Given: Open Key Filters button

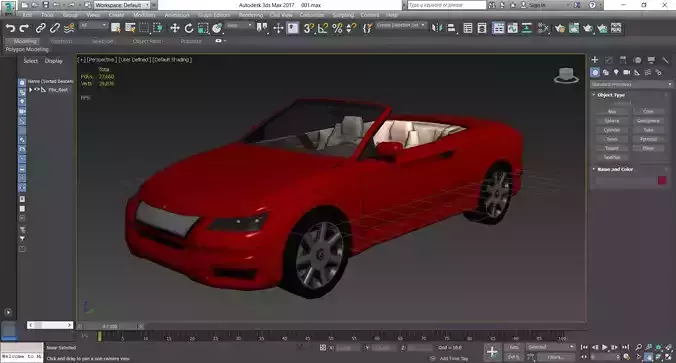Looking at the screenshot, I should pos(556,357).
